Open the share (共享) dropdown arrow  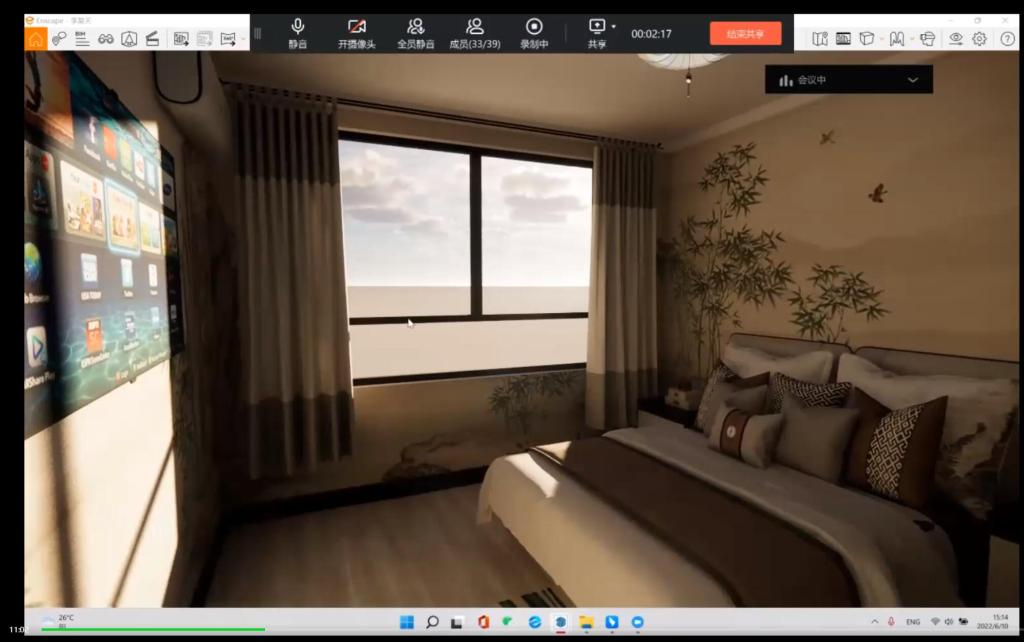coord(614,26)
